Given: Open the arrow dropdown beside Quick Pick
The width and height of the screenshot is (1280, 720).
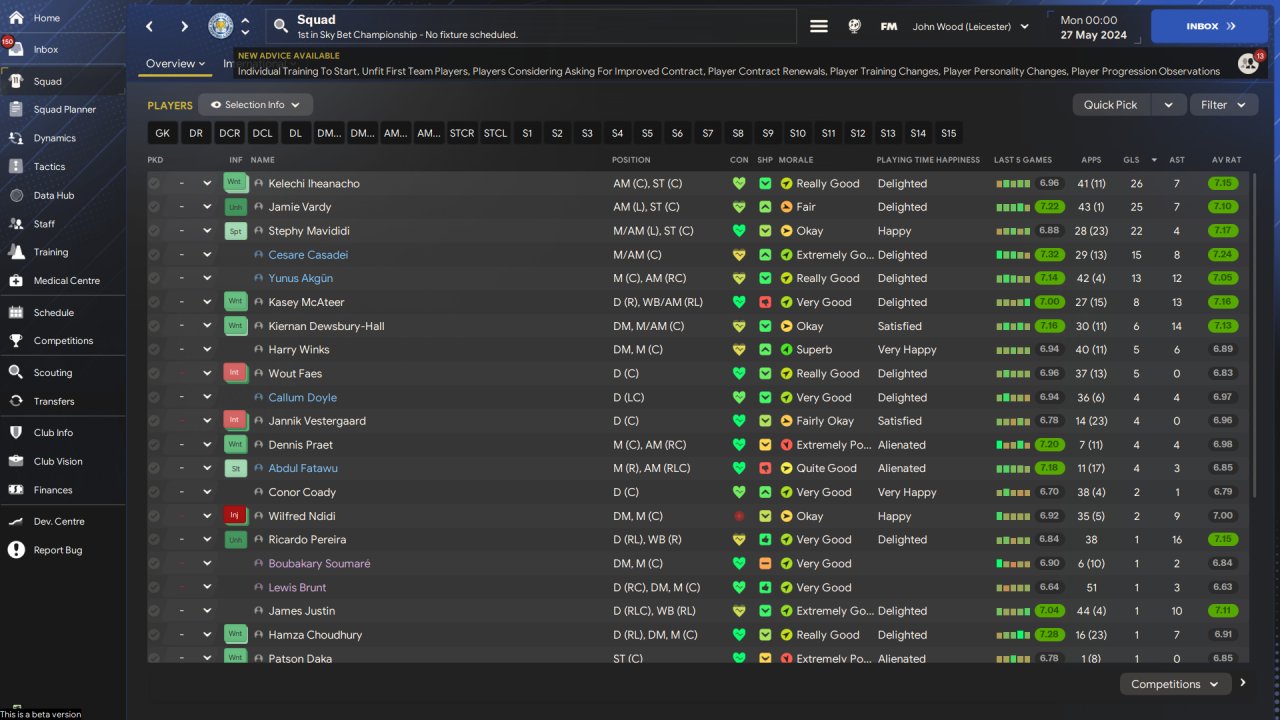Looking at the screenshot, I should (1168, 105).
